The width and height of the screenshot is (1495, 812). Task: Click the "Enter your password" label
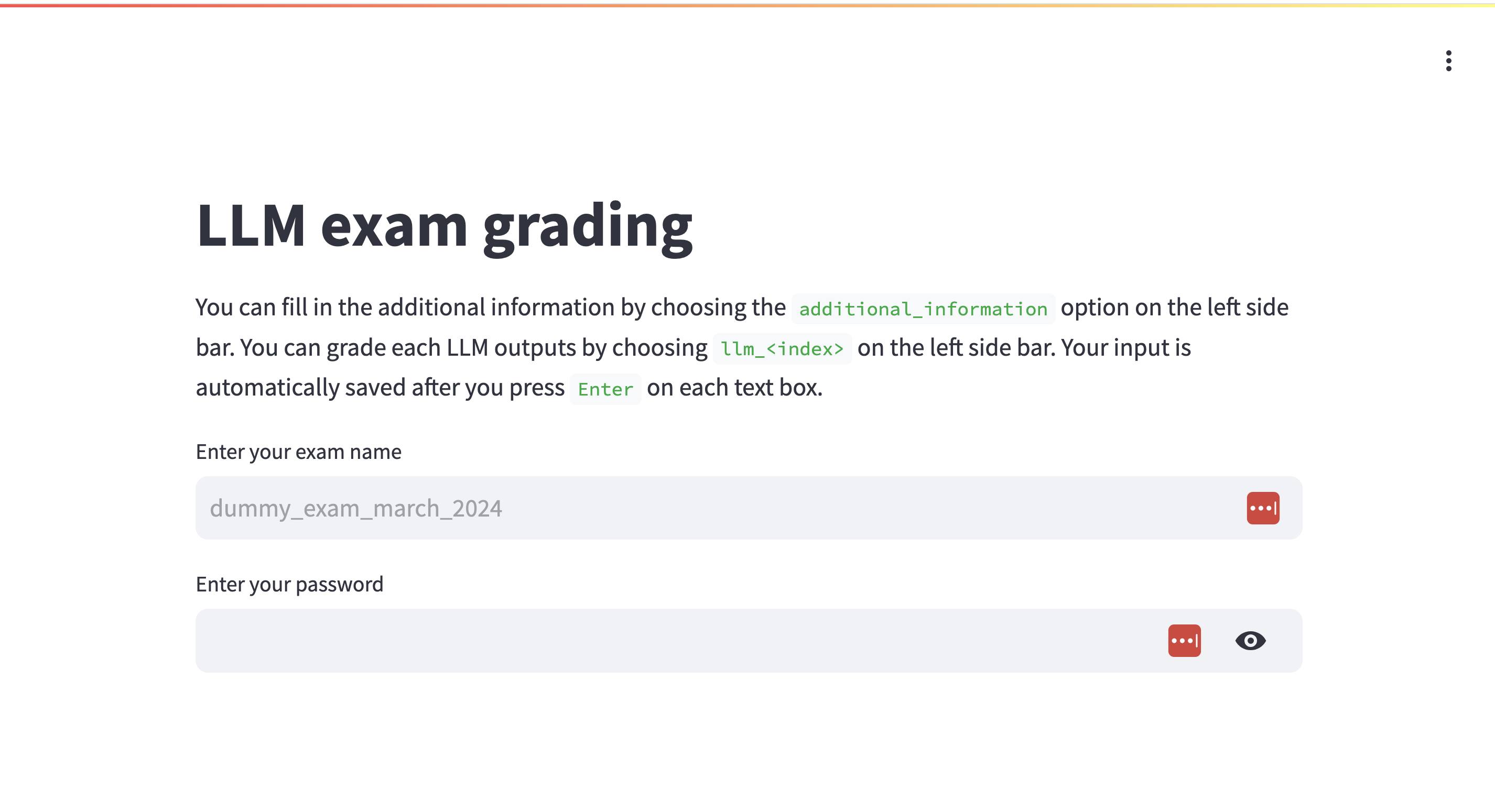click(x=289, y=584)
